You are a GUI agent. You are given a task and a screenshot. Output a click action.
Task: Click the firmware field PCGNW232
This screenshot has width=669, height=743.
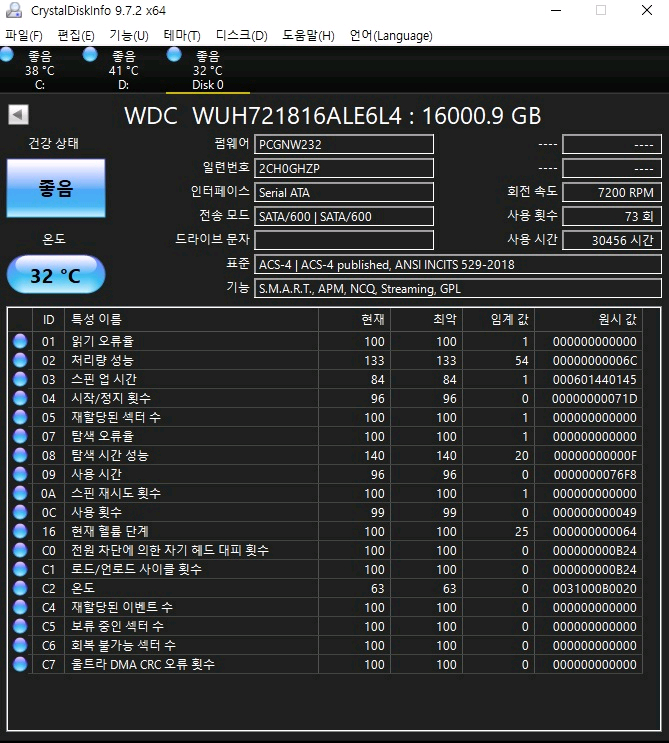(x=344, y=145)
